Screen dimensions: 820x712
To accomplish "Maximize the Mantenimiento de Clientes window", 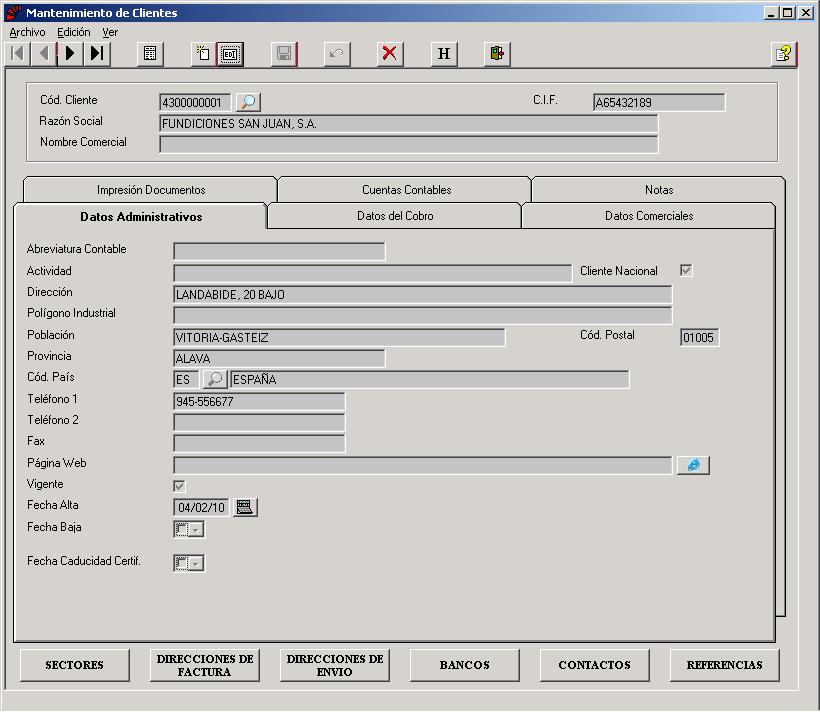I will pos(788,13).
